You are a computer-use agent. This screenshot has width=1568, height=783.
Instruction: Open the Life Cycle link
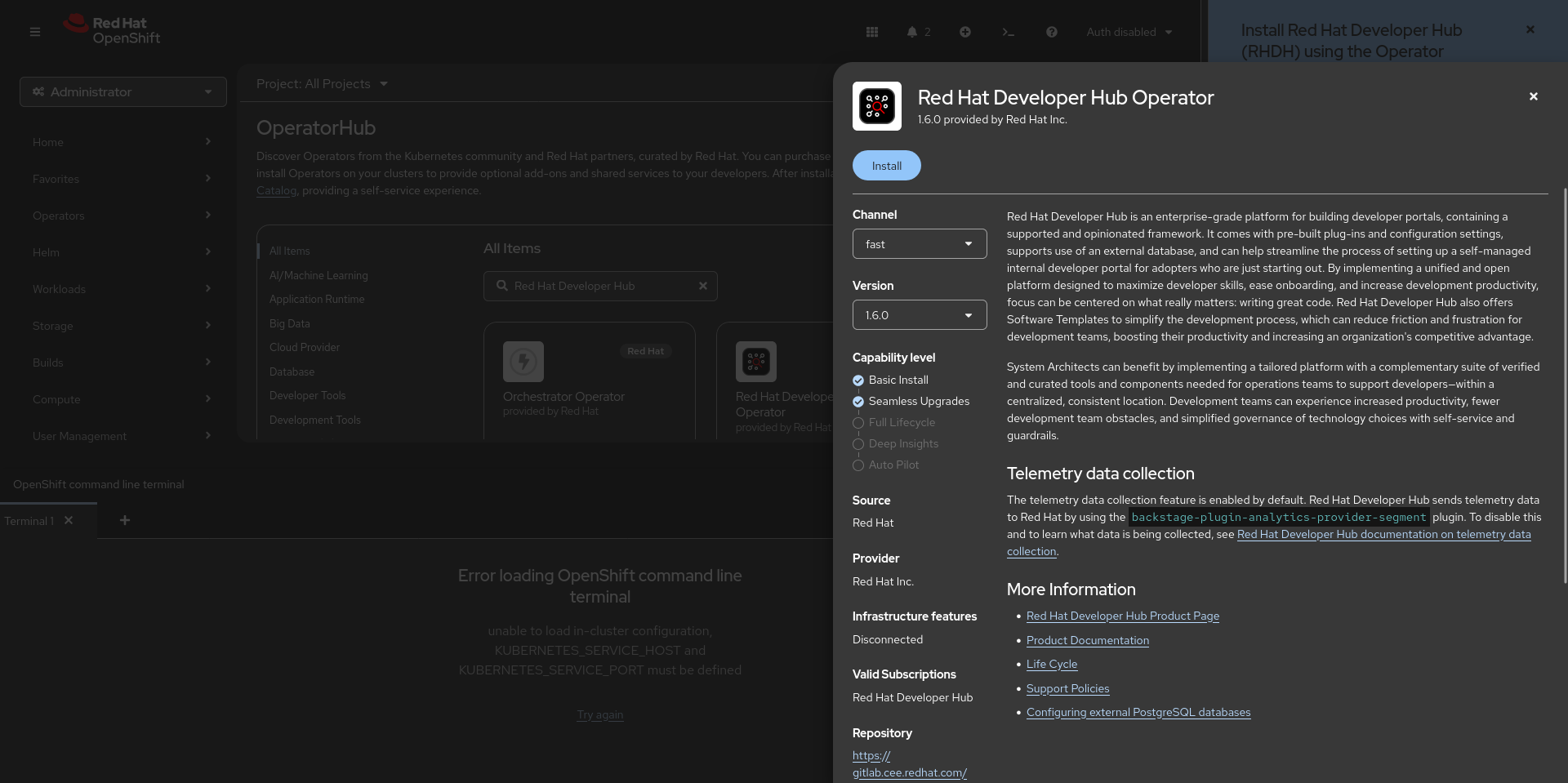[1052, 664]
